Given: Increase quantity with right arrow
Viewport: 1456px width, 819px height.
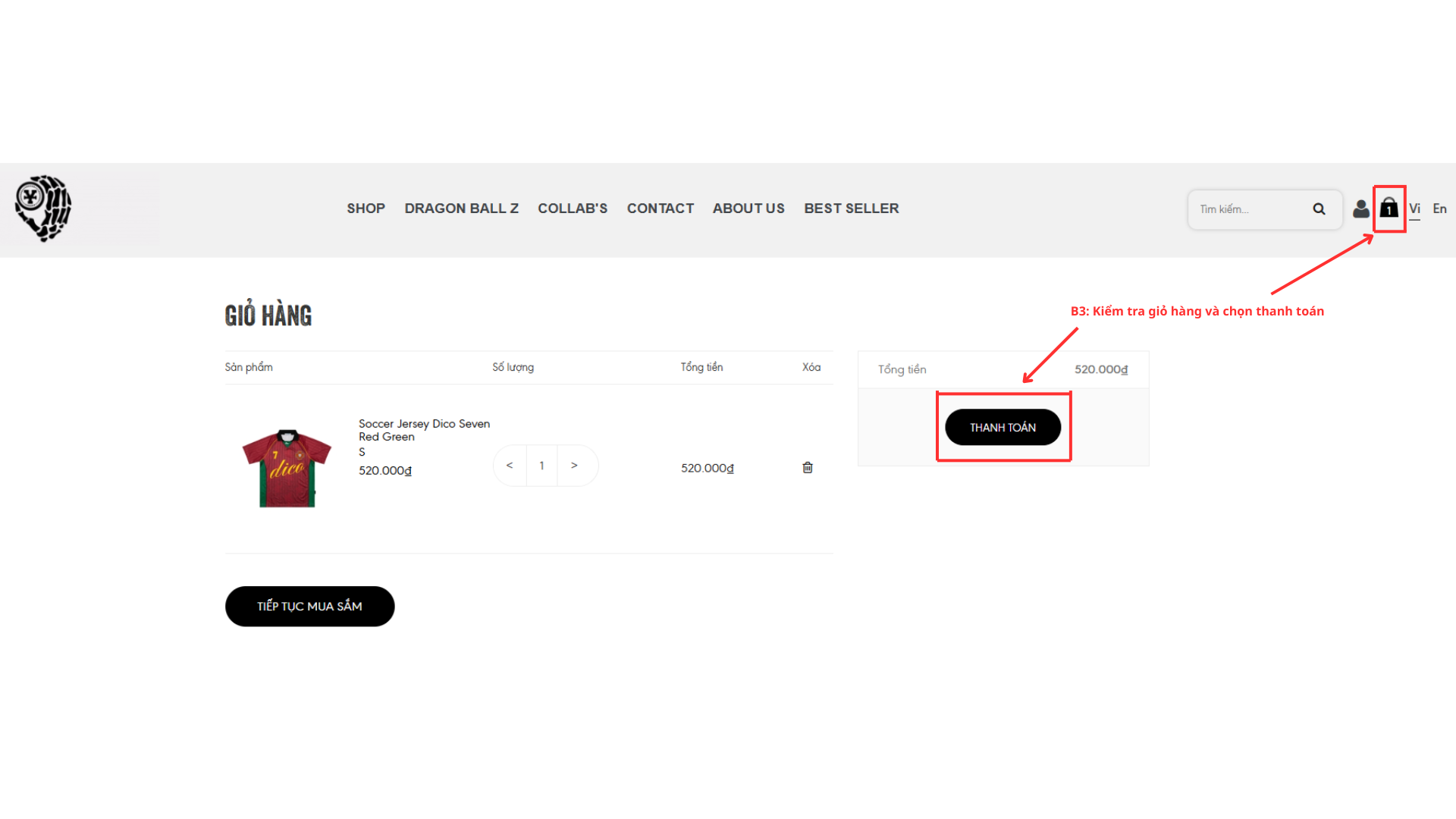Looking at the screenshot, I should [574, 466].
